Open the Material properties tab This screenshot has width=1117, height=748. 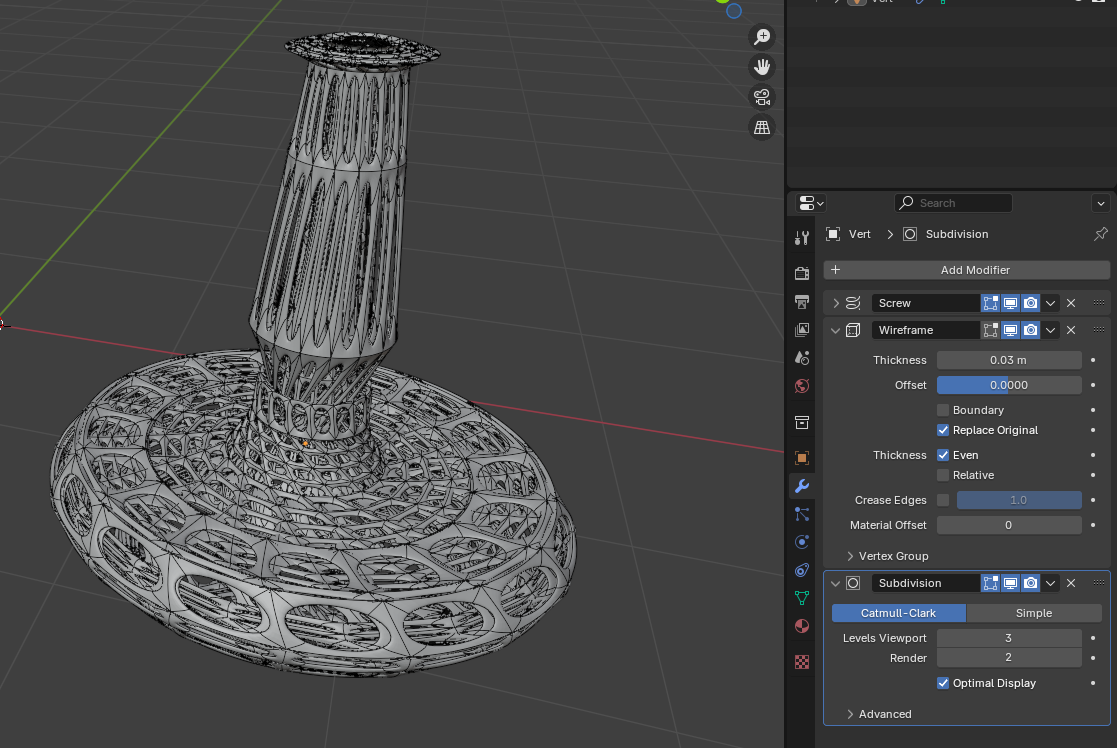coord(802,626)
